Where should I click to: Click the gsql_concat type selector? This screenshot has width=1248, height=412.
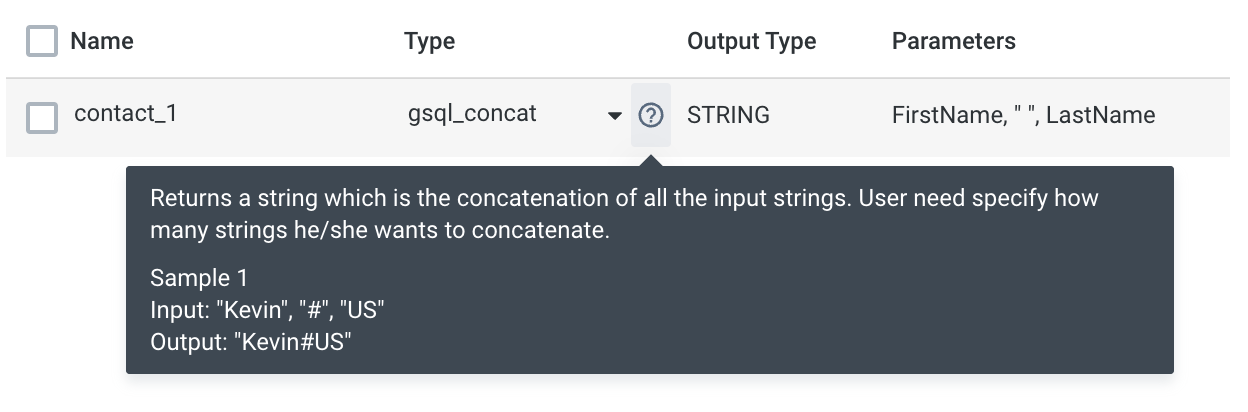[x=472, y=114]
